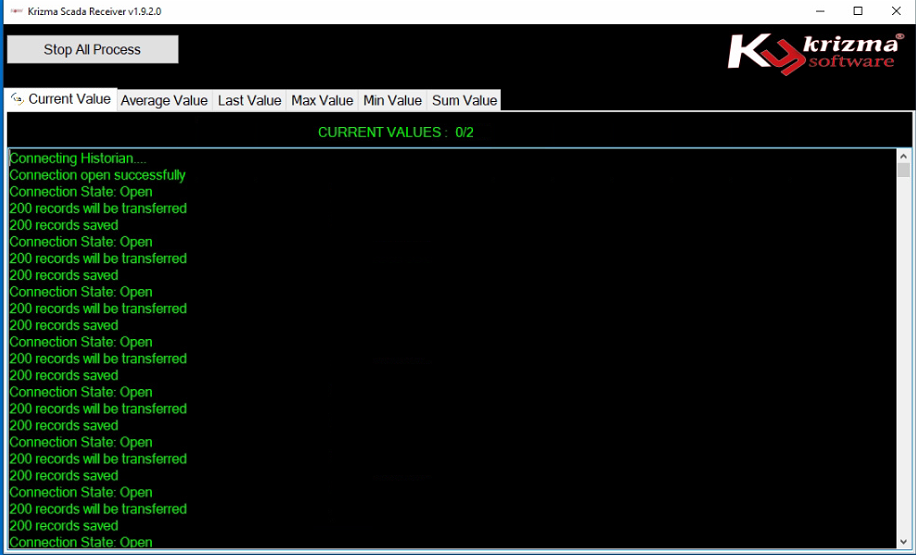Click the log scrollbar down arrow
This screenshot has height=555, width=916.
click(x=904, y=541)
